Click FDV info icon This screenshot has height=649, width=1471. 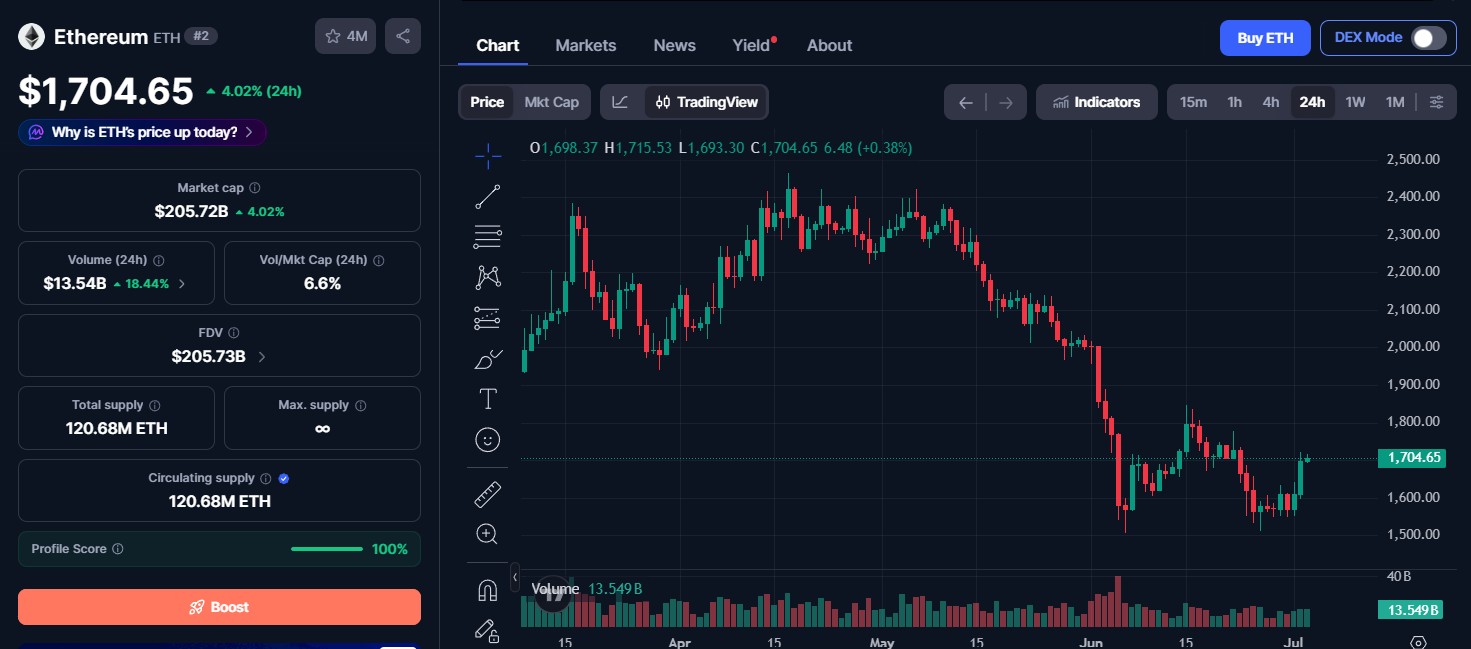[x=233, y=333]
